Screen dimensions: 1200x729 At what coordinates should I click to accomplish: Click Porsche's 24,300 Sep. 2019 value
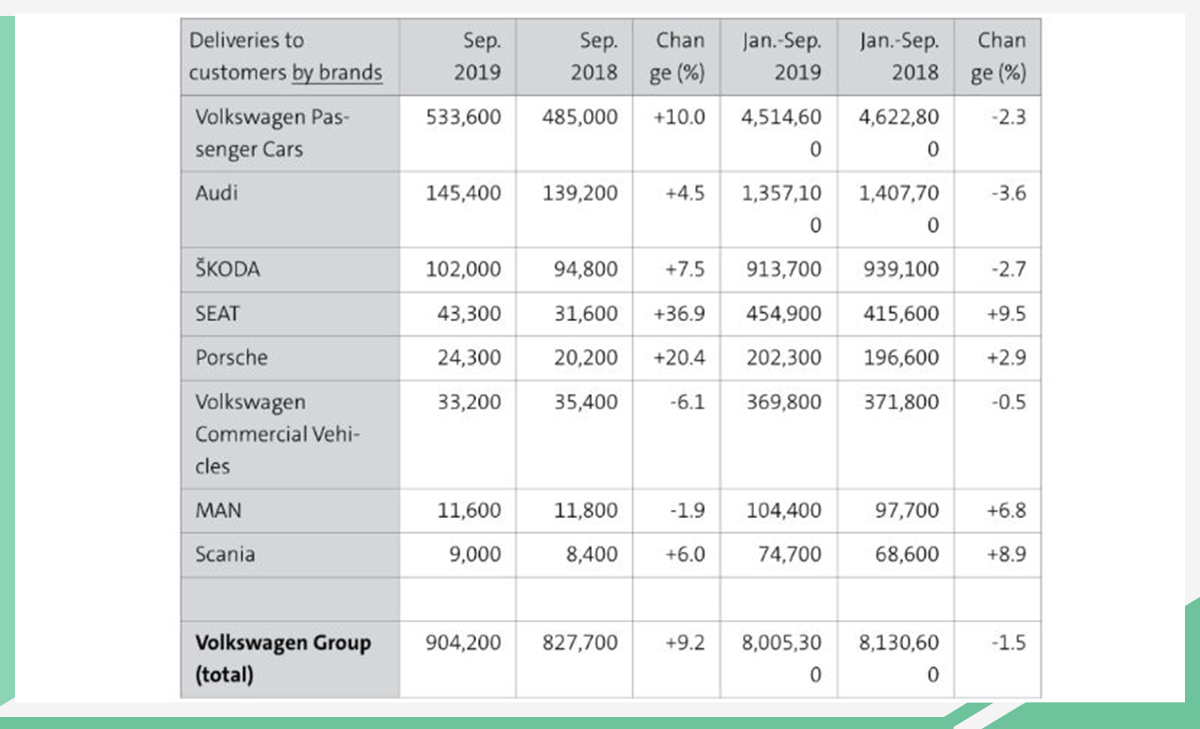coord(469,357)
